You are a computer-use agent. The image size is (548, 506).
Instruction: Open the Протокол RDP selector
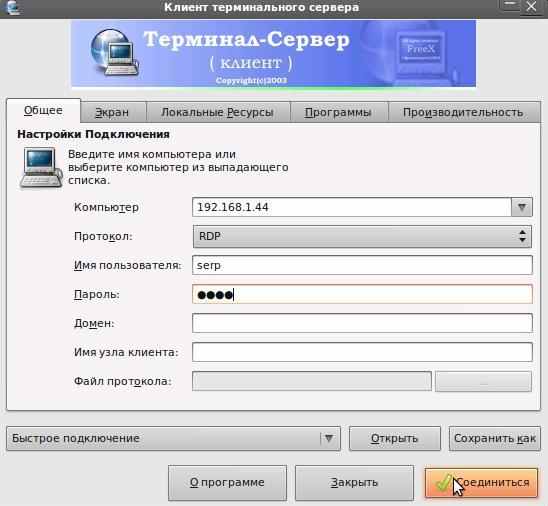click(x=362, y=237)
